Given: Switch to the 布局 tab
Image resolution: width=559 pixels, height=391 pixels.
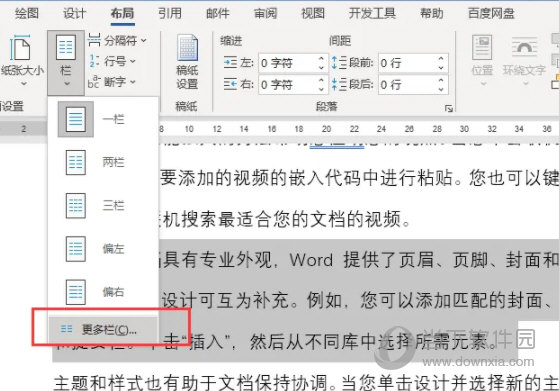Looking at the screenshot, I should point(122,14).
